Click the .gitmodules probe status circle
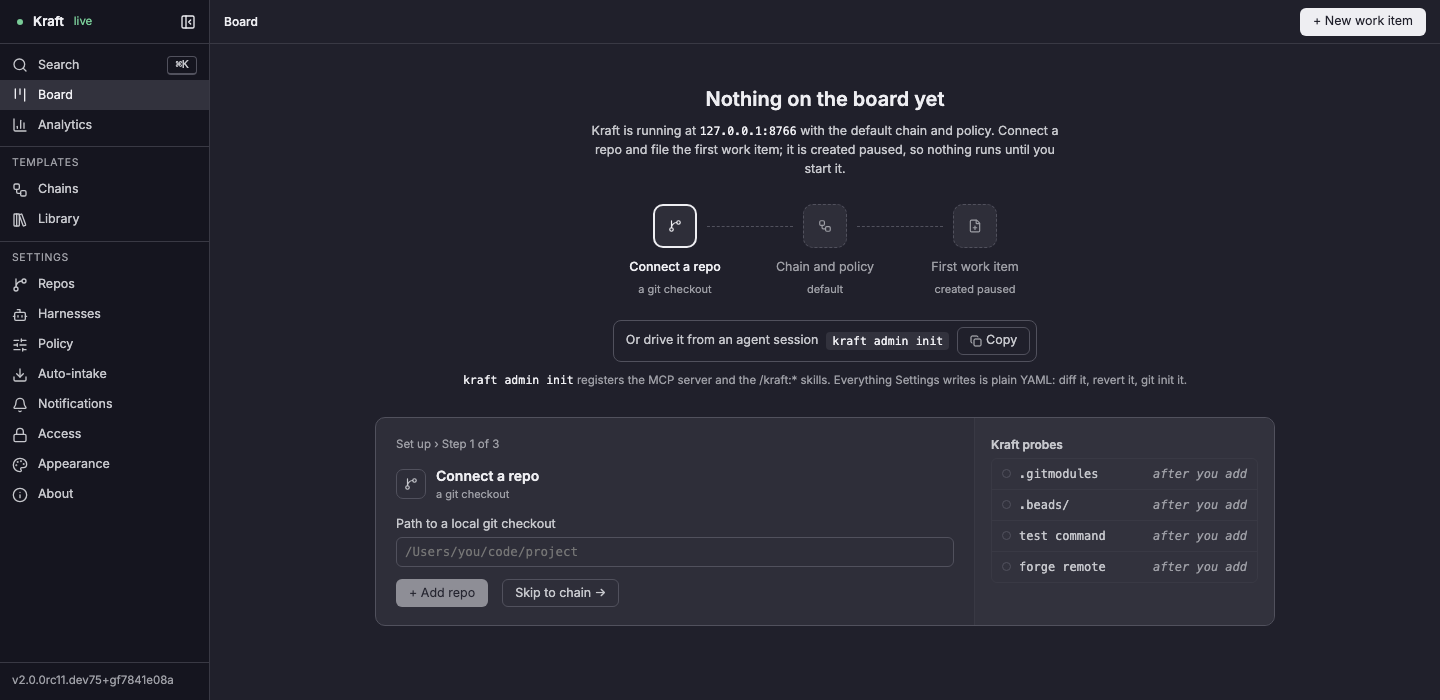The width and height of the screenshot is (1440, 700). [x=1006, y=474]
